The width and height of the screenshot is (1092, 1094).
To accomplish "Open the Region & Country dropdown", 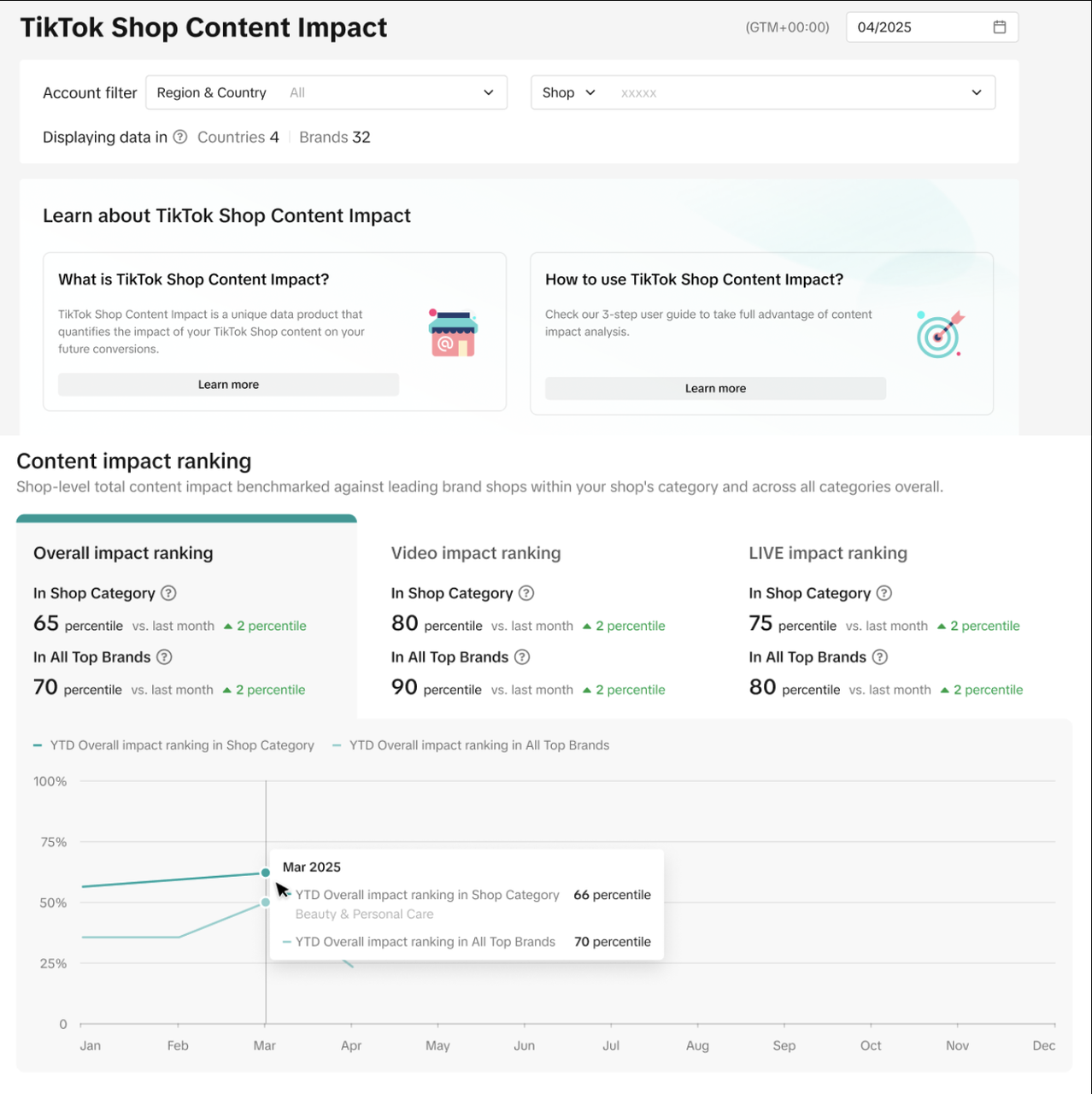I will point(326,92).
